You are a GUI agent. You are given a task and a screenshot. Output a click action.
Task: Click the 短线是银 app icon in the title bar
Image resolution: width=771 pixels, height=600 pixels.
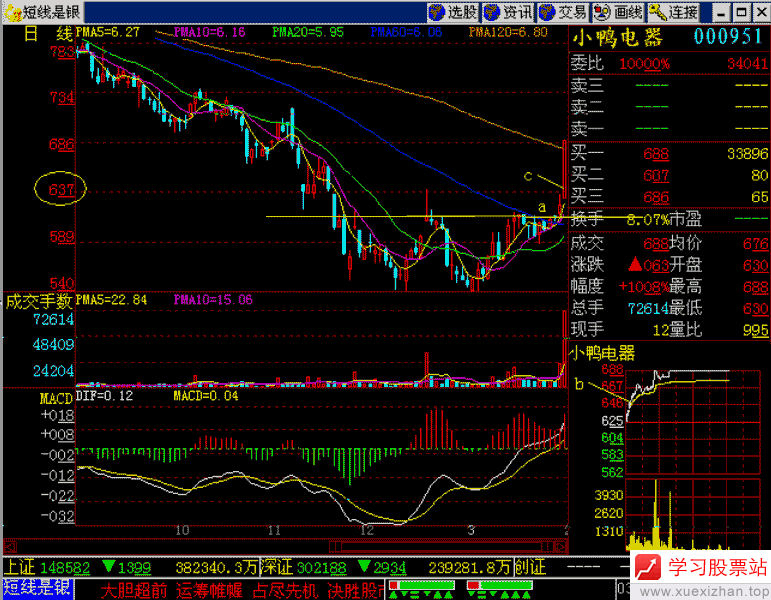click(12, 12)
